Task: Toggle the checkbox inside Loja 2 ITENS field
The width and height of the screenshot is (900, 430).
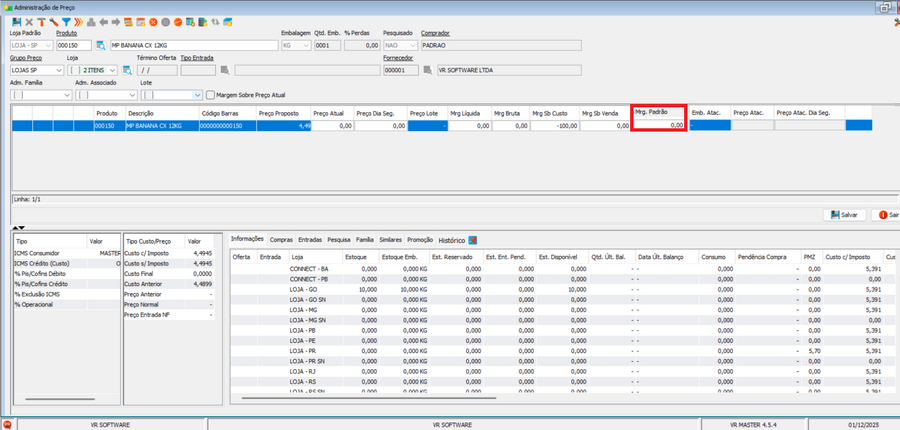Action: point(74,71)
